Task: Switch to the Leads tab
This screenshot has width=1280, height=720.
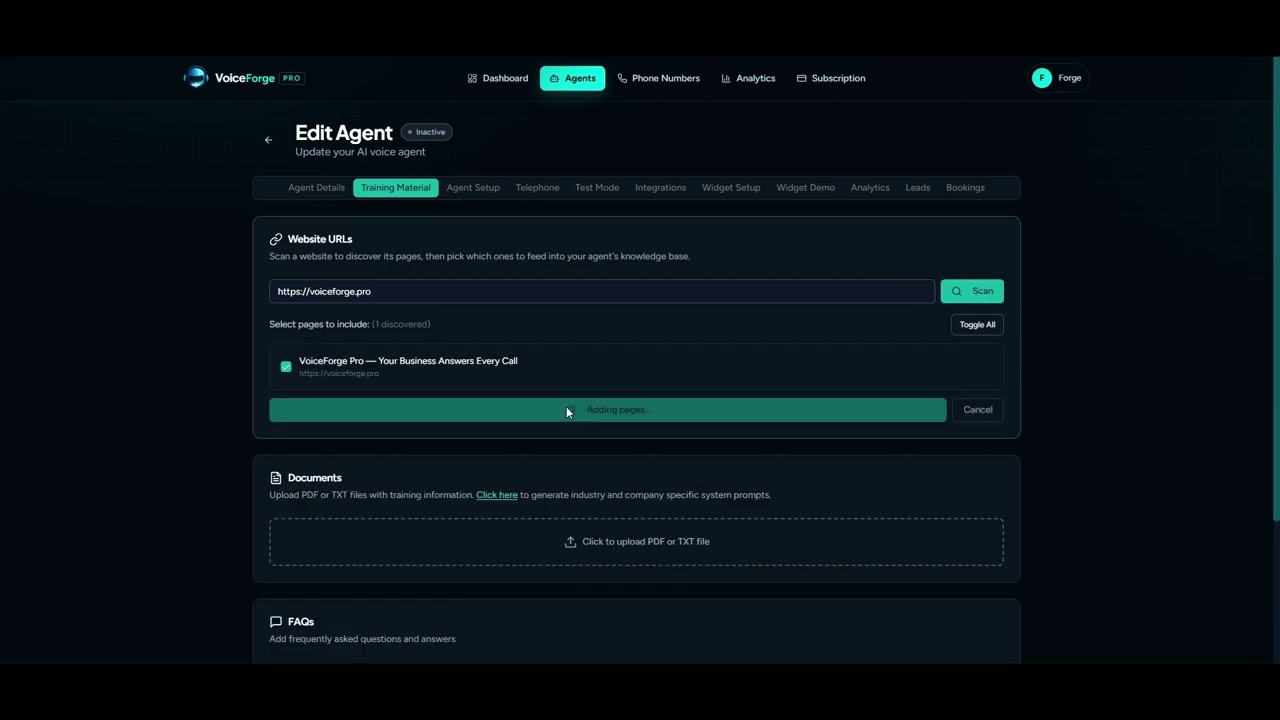Action: pos(918,188)
